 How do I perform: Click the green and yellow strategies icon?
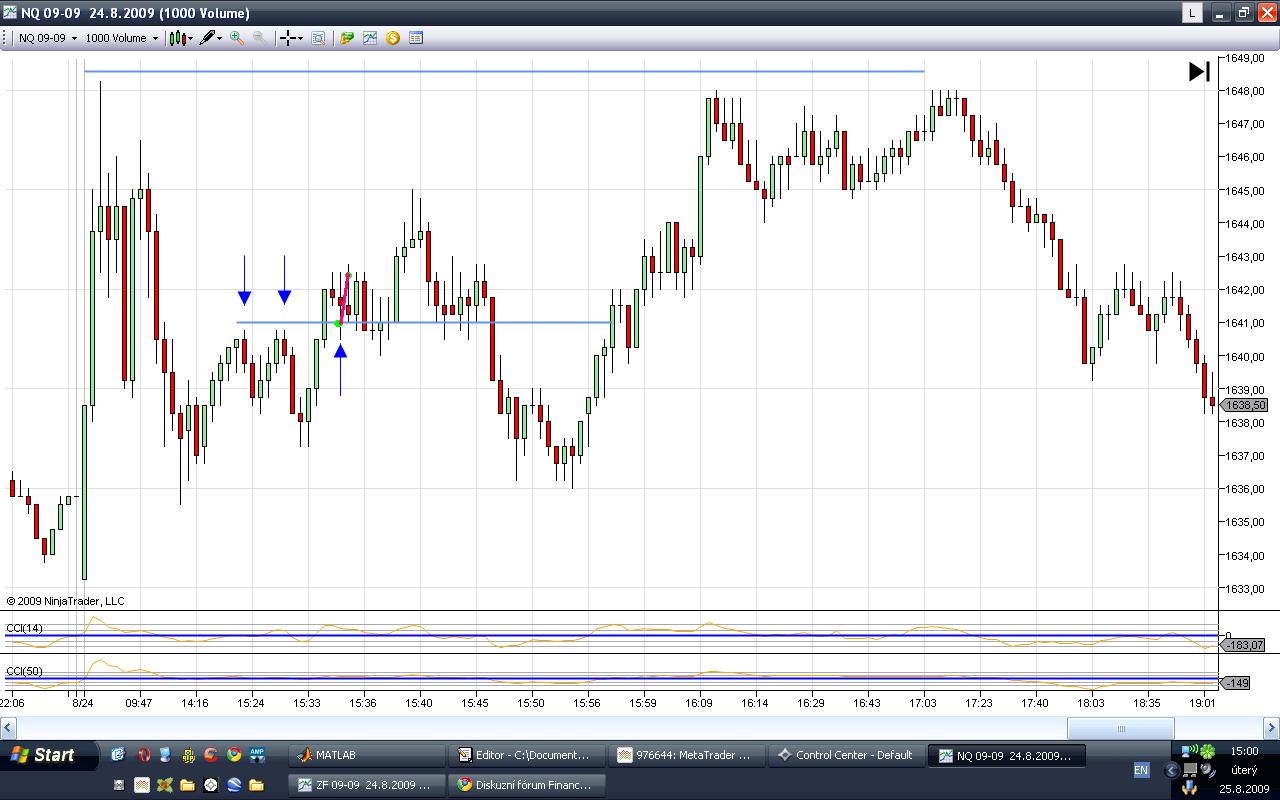tap(347, 38)
